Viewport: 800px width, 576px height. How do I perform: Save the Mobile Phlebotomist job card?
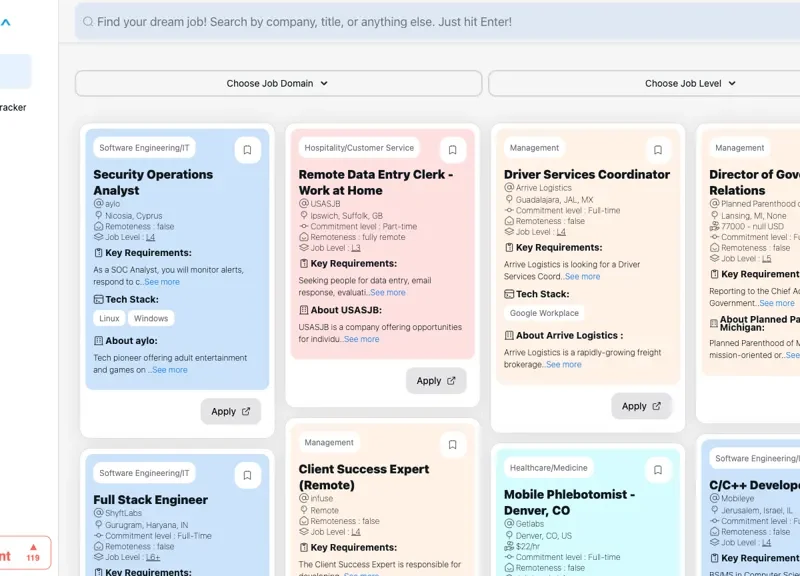(657, 468)
